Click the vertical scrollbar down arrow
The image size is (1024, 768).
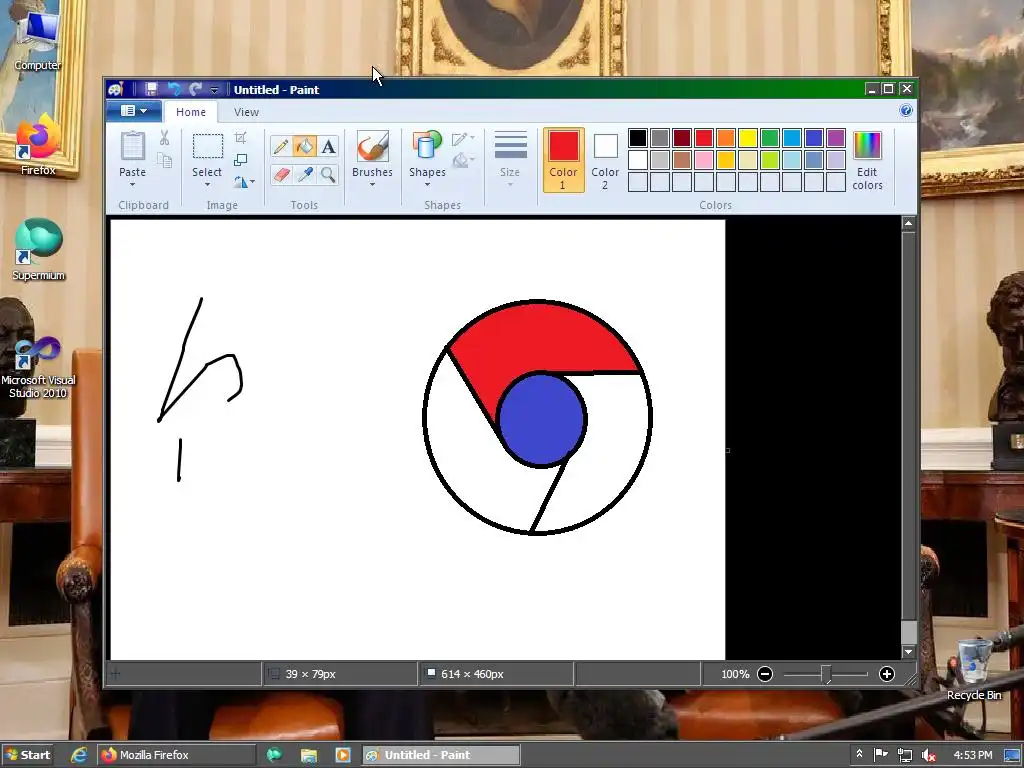pyautogui.click(x=908, y=652)
